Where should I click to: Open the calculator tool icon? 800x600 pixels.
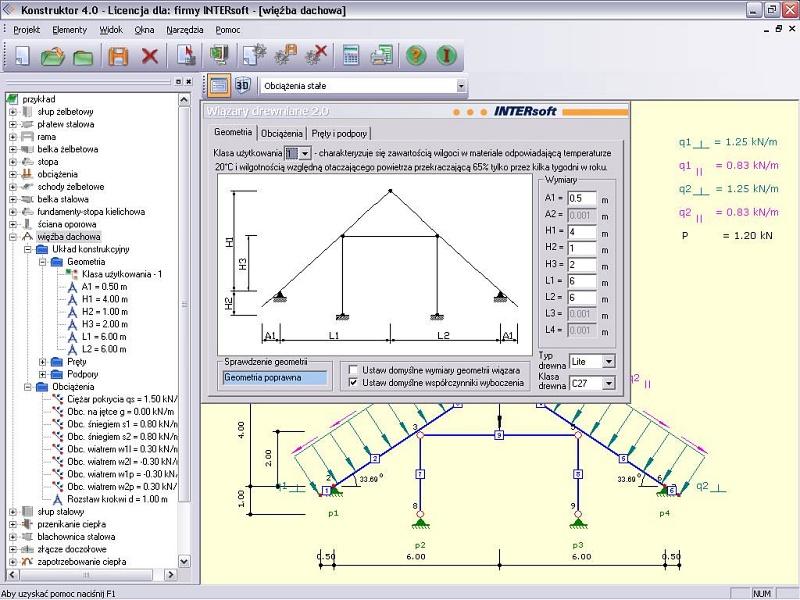click(351, 55)
